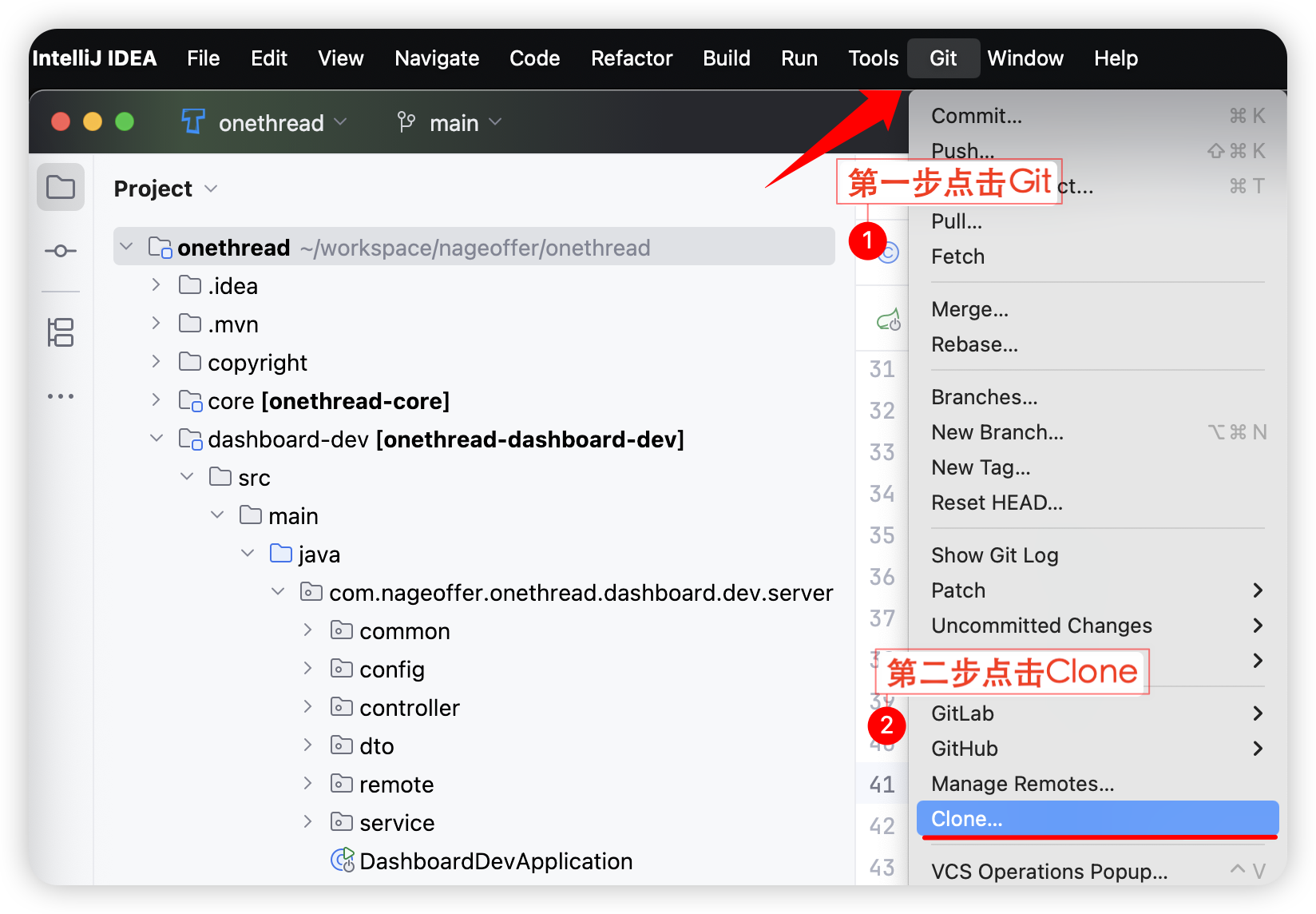Image resolution: width=1316 pixels, height=914 pixels.
Task: Click the .mvn folder icon
Action: coord(190,324)
